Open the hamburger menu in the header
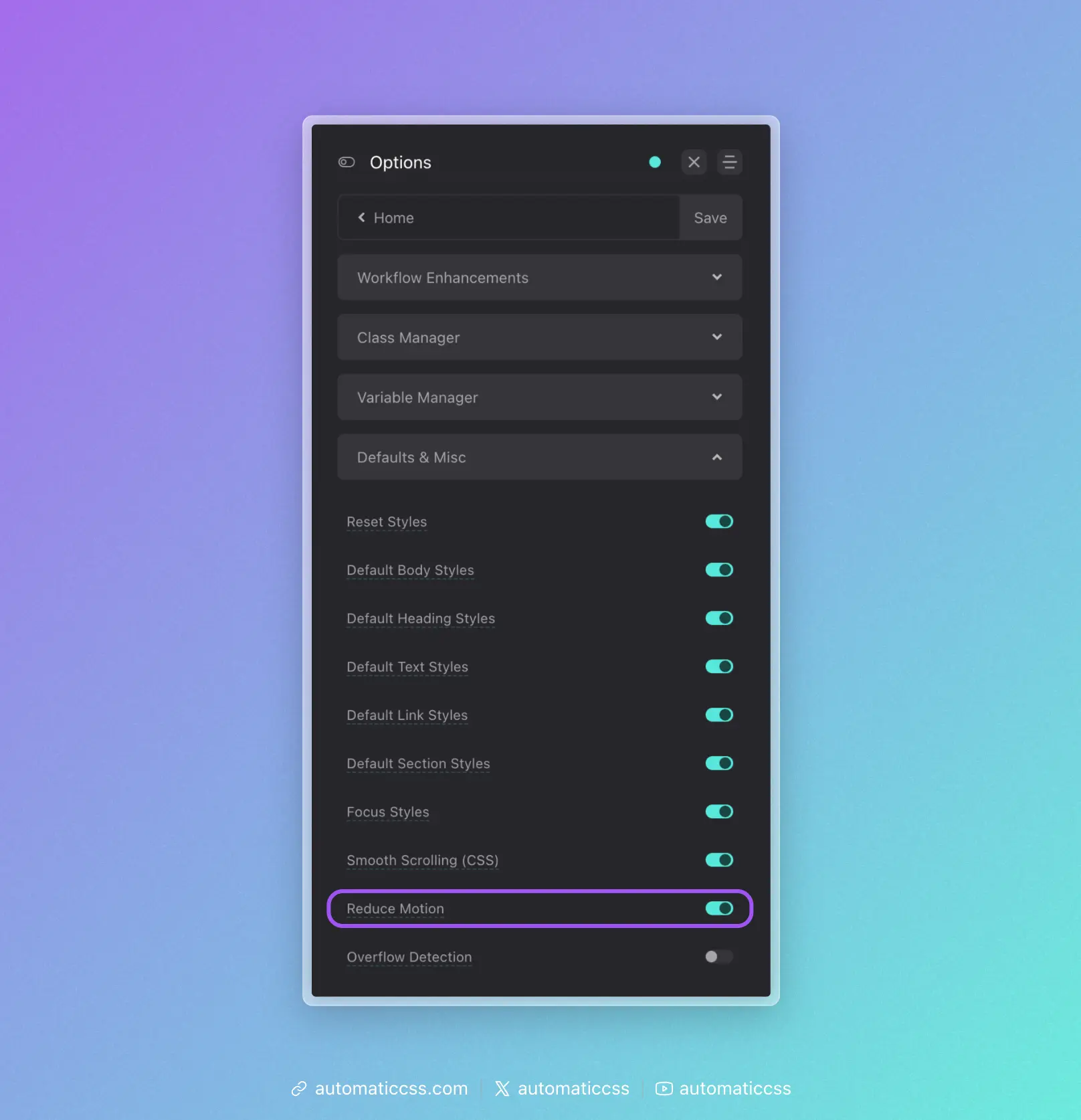This screenshot has width=1081, height=1120. [729, 162]
